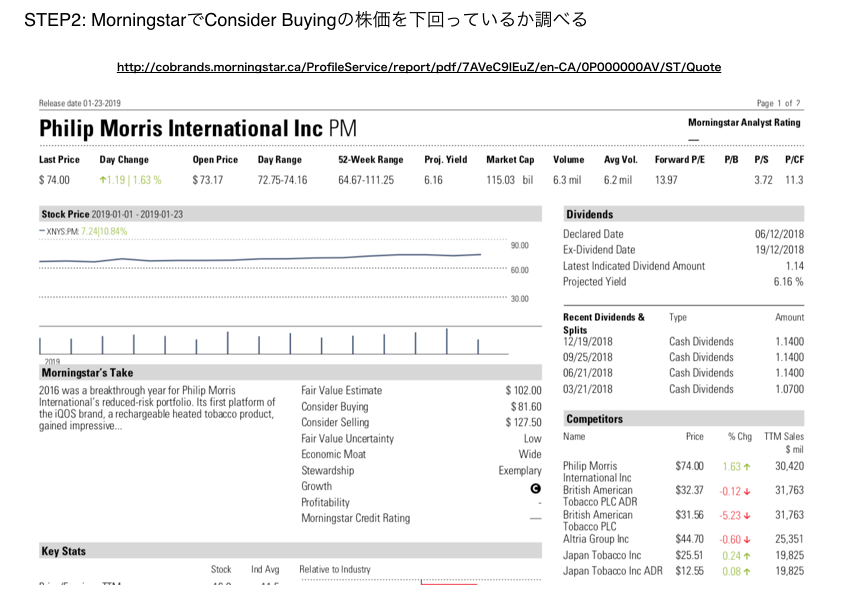Click red down arrow for Altria Group -0.60
Viewport: 845px width, 601px height.
[x=748, y=539]
